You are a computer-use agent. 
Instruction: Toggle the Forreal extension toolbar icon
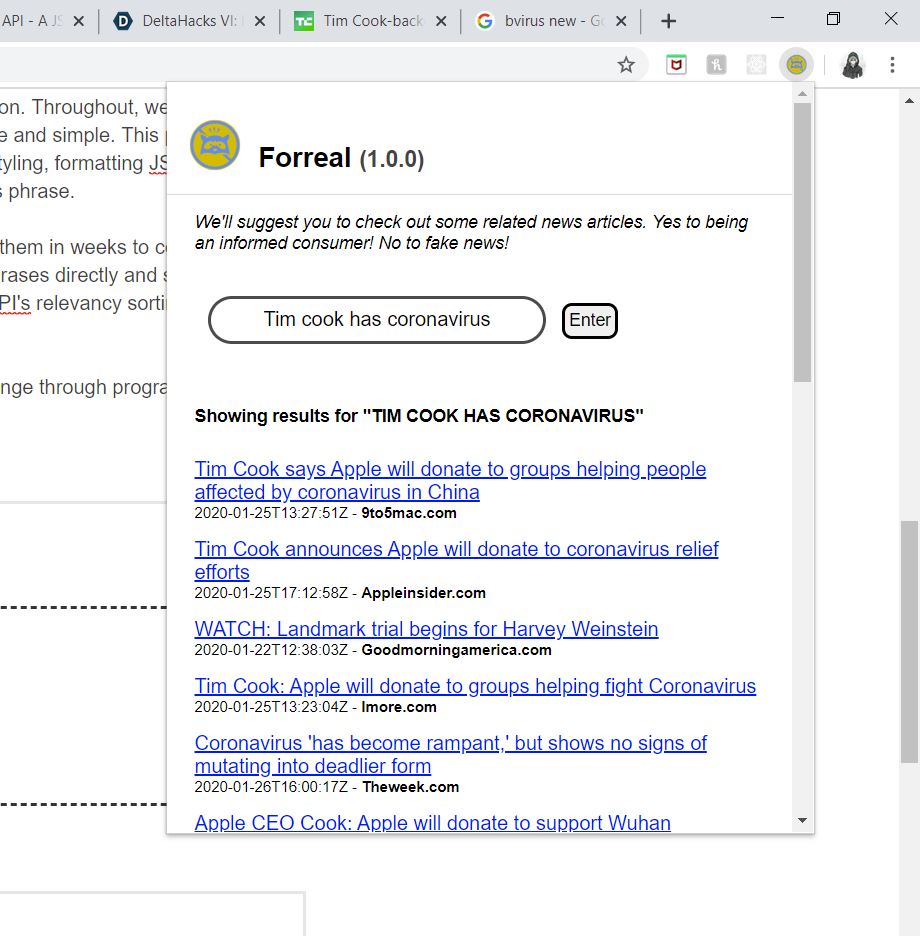(796, 64)
